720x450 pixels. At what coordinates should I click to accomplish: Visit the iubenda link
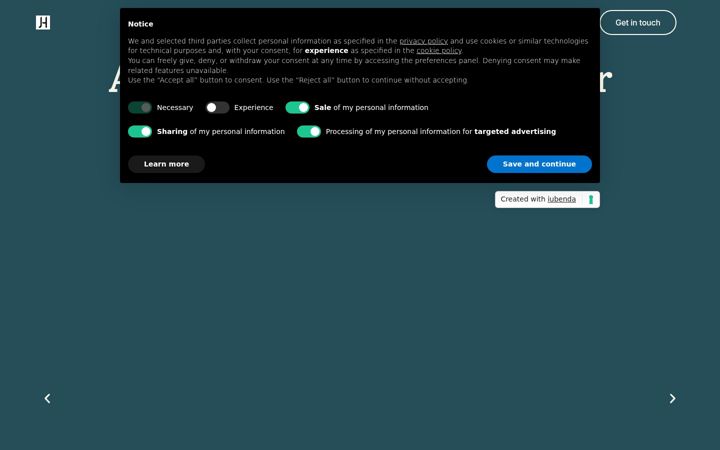pyautogui.click(x=562, y=199)
